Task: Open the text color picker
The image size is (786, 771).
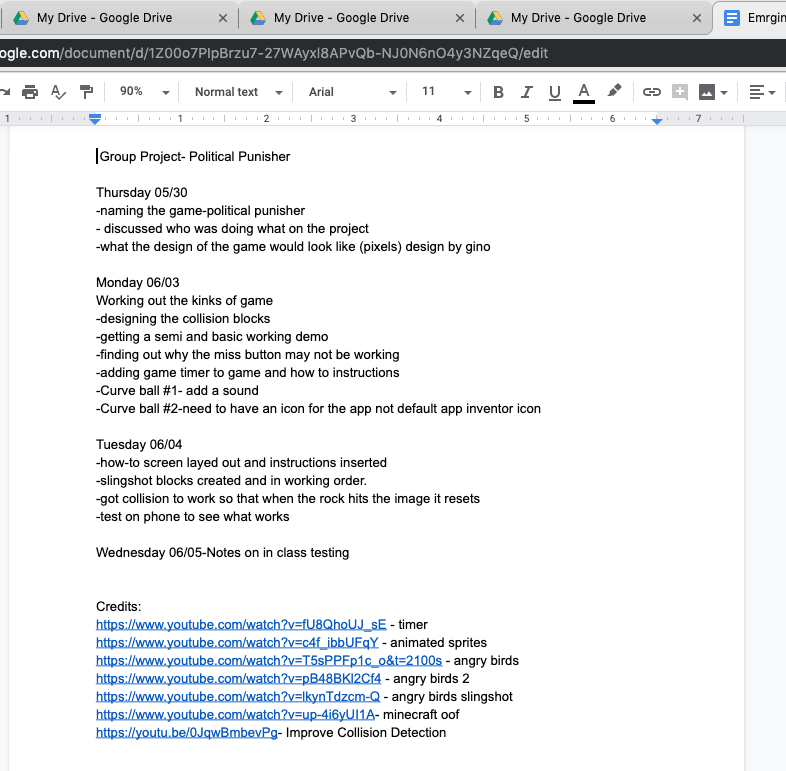Action: [584, 92]
